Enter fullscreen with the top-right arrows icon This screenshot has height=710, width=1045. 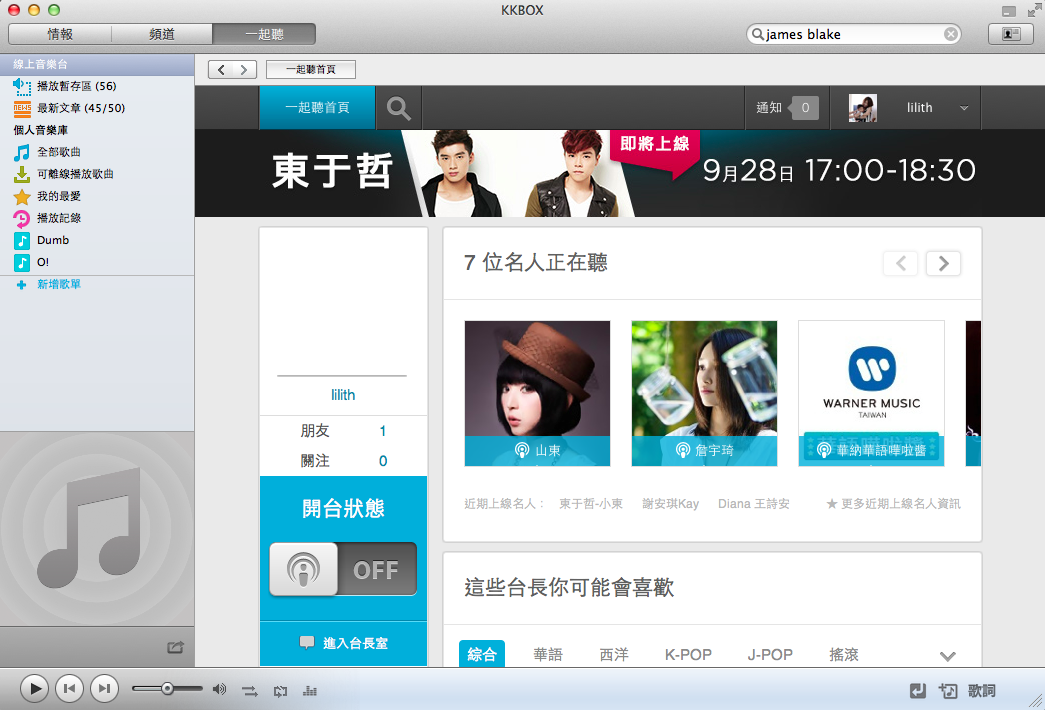(x=1035, y=10)
